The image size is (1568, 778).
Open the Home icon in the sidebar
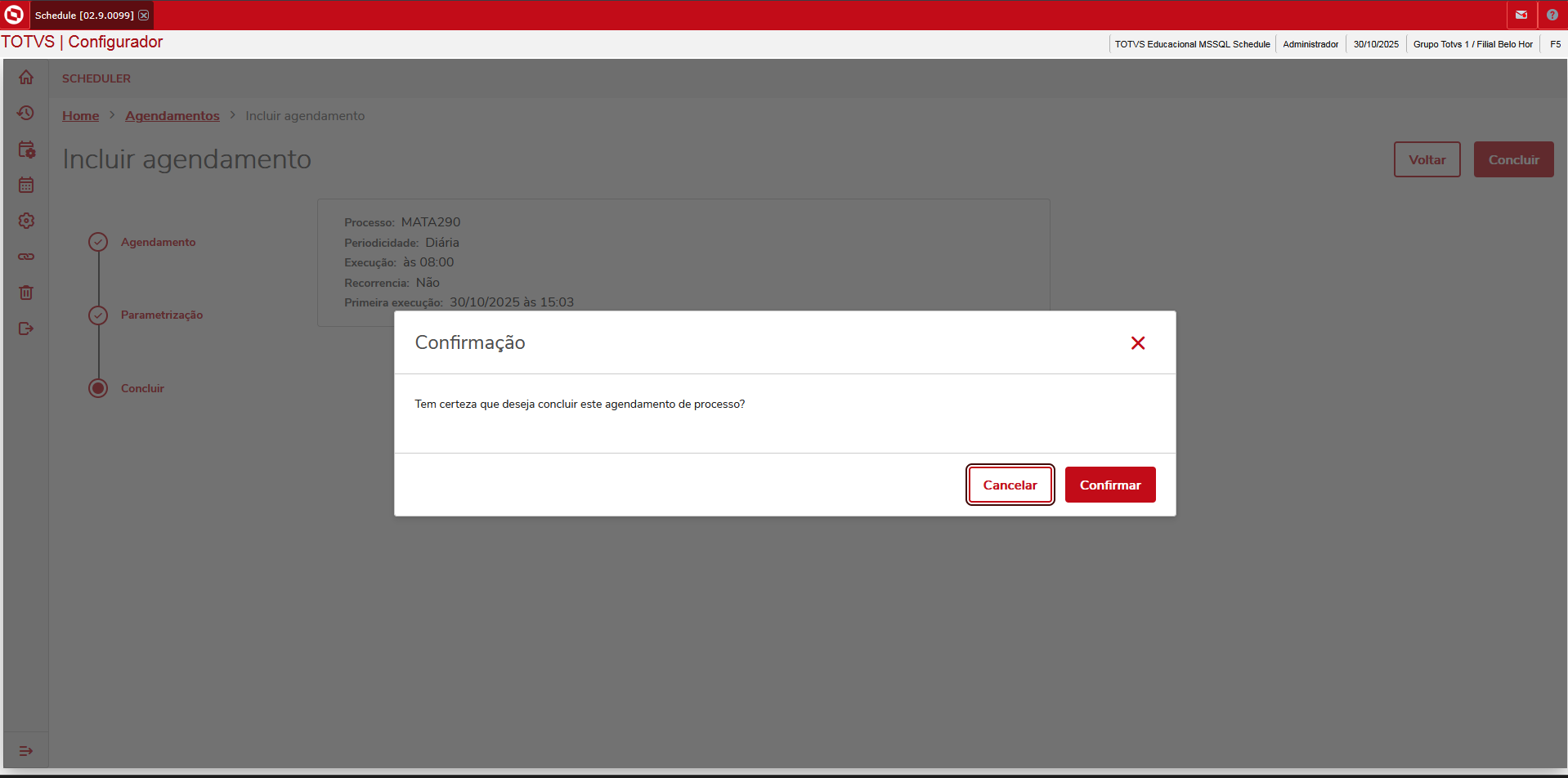pos(26,77)
